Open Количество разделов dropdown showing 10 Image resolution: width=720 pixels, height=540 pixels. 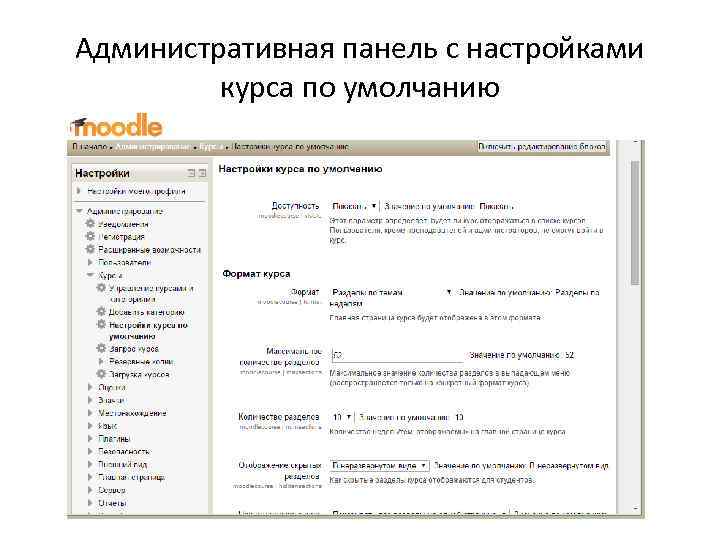(342, 417)
